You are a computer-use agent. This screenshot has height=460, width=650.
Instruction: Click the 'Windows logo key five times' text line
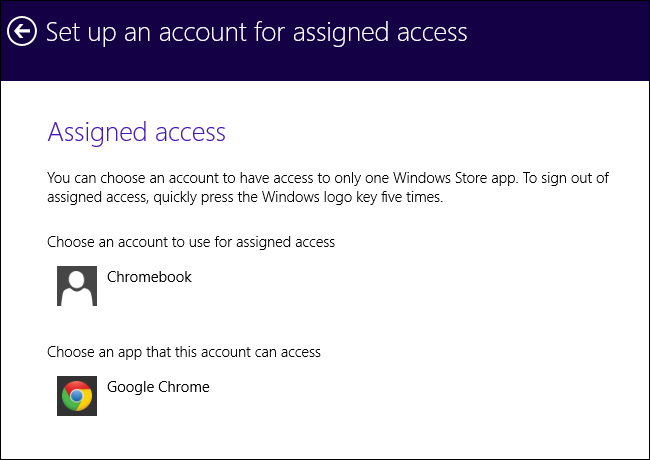[x=244, y=197]
